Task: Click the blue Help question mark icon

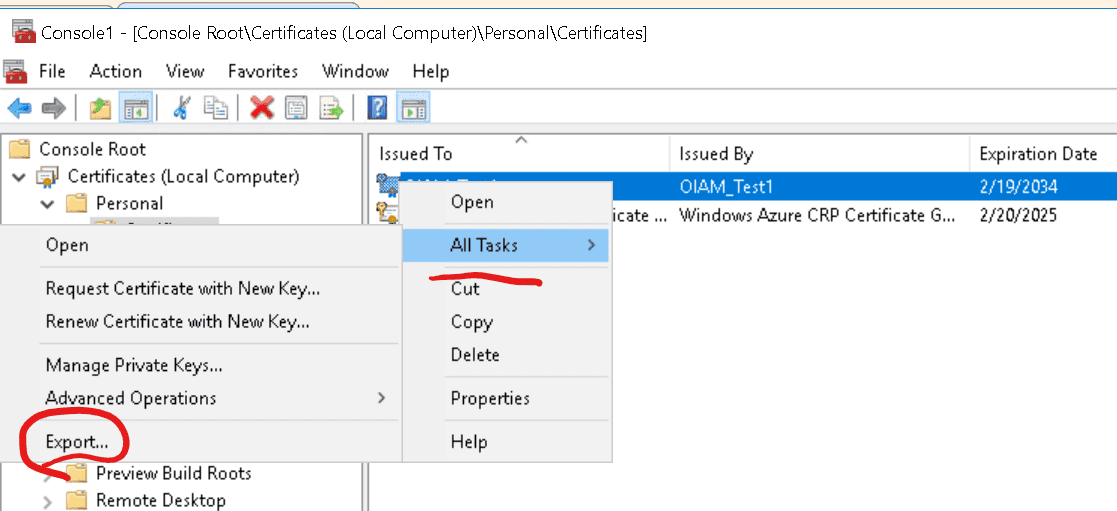Action: [x=377, y=108]
